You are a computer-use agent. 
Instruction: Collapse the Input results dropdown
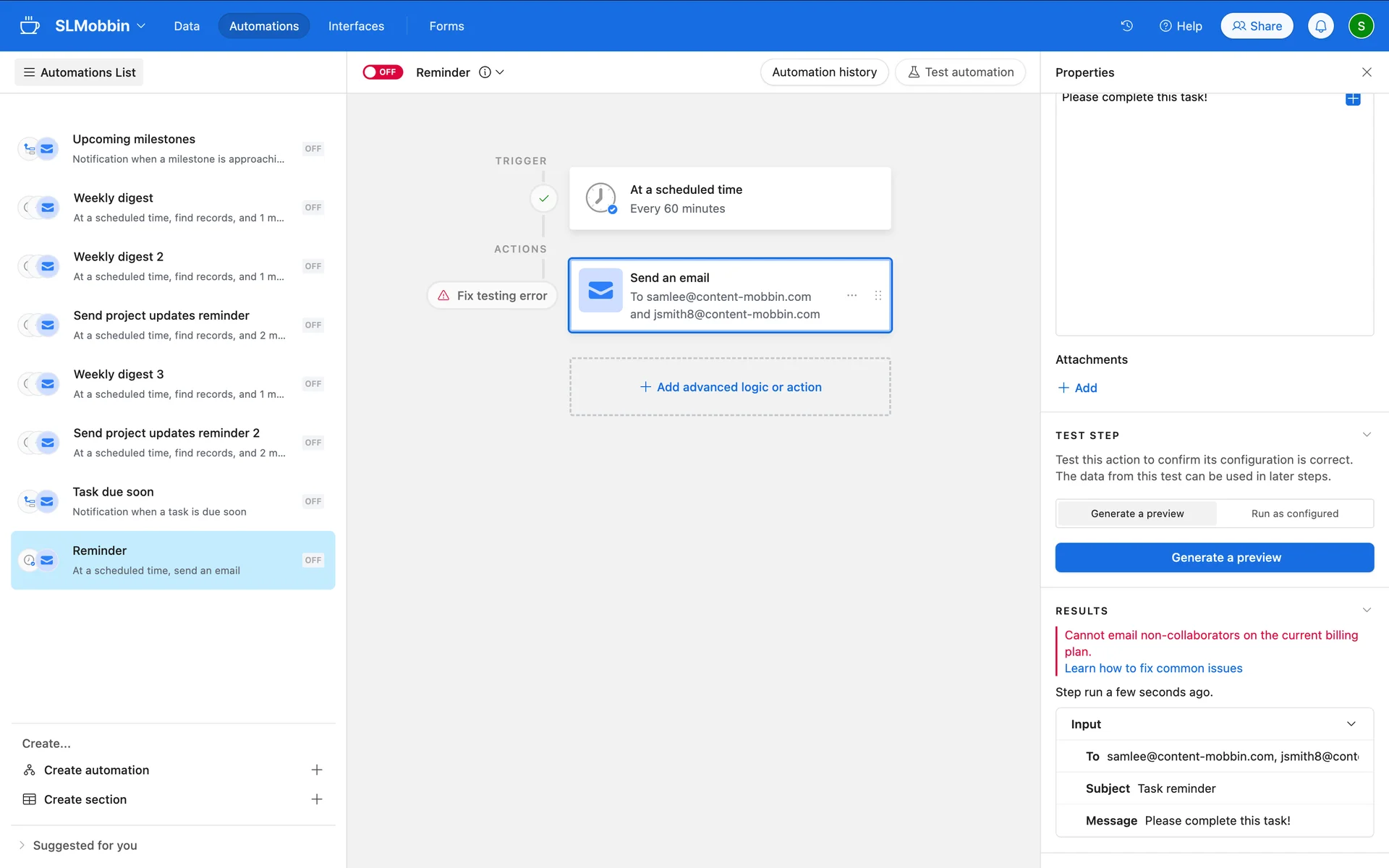tap(1350, 724)
